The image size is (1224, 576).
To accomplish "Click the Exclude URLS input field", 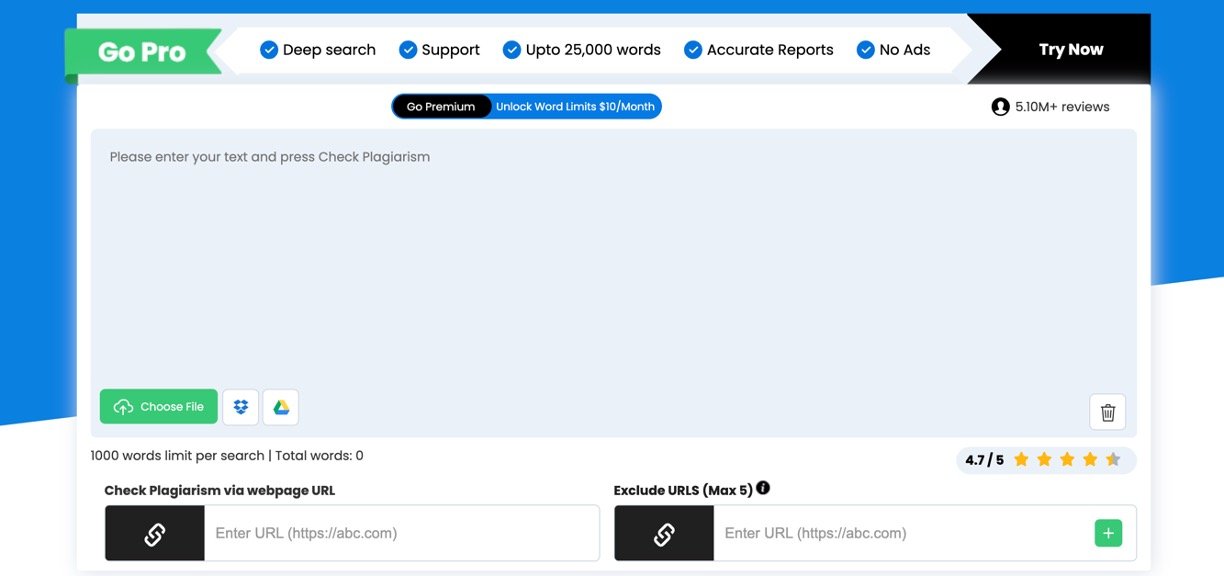I will 903,533.
